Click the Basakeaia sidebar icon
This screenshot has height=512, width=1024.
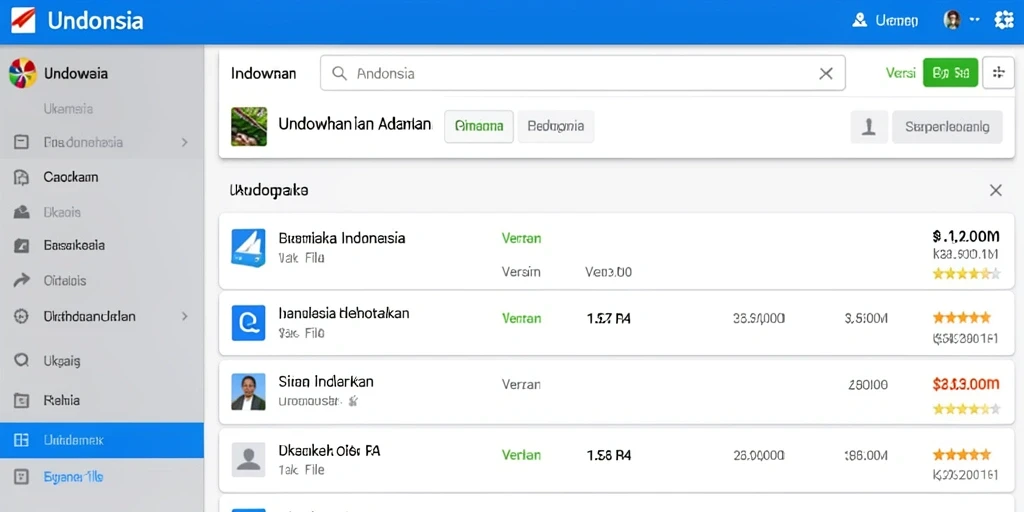[22, 246]
